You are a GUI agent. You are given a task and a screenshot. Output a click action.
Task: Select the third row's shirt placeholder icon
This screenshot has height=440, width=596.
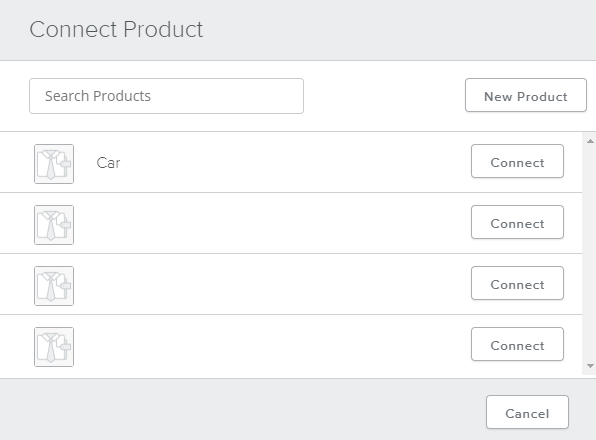click(x=54, y=286)
